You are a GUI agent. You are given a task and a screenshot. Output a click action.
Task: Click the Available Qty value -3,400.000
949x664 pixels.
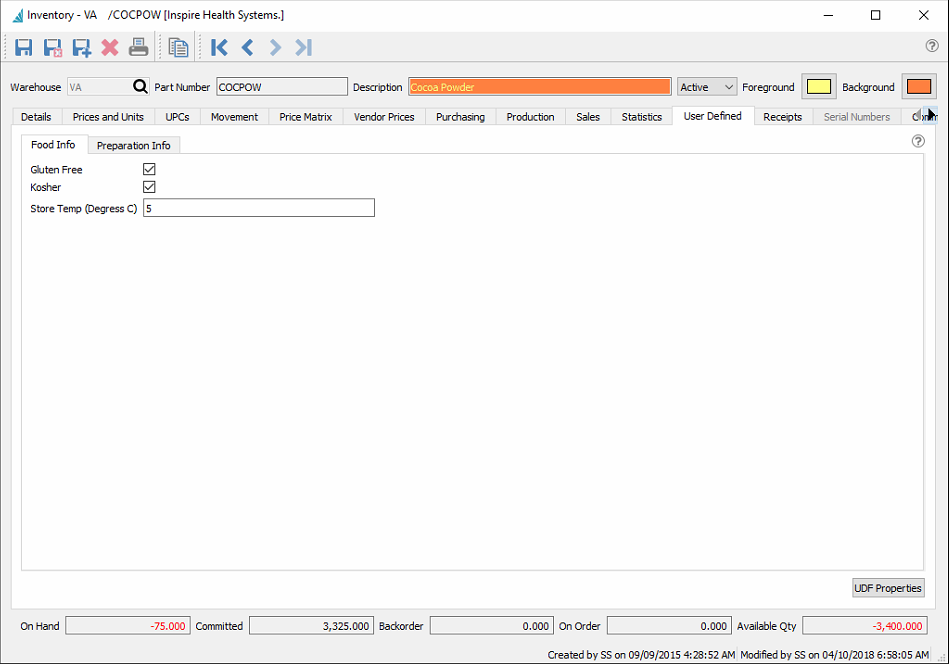coord(865,626)
